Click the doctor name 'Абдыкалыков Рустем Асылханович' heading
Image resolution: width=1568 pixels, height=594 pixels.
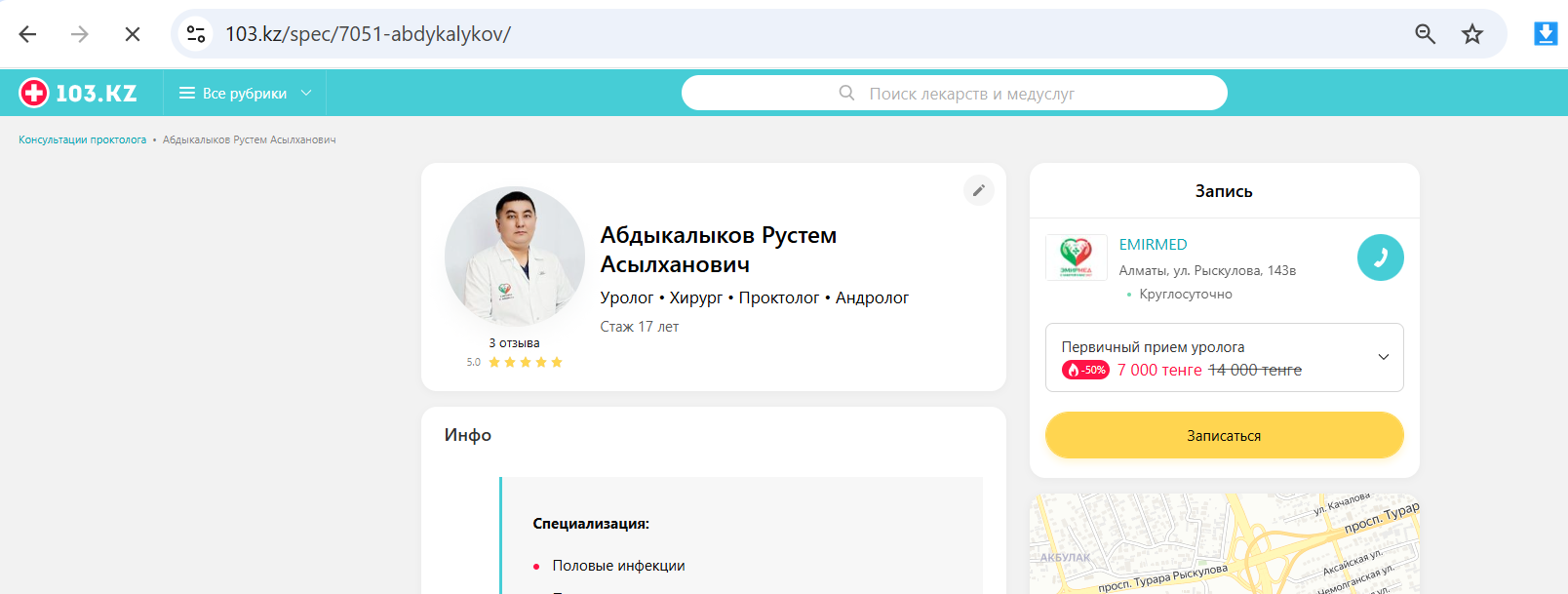pos(719,250)
